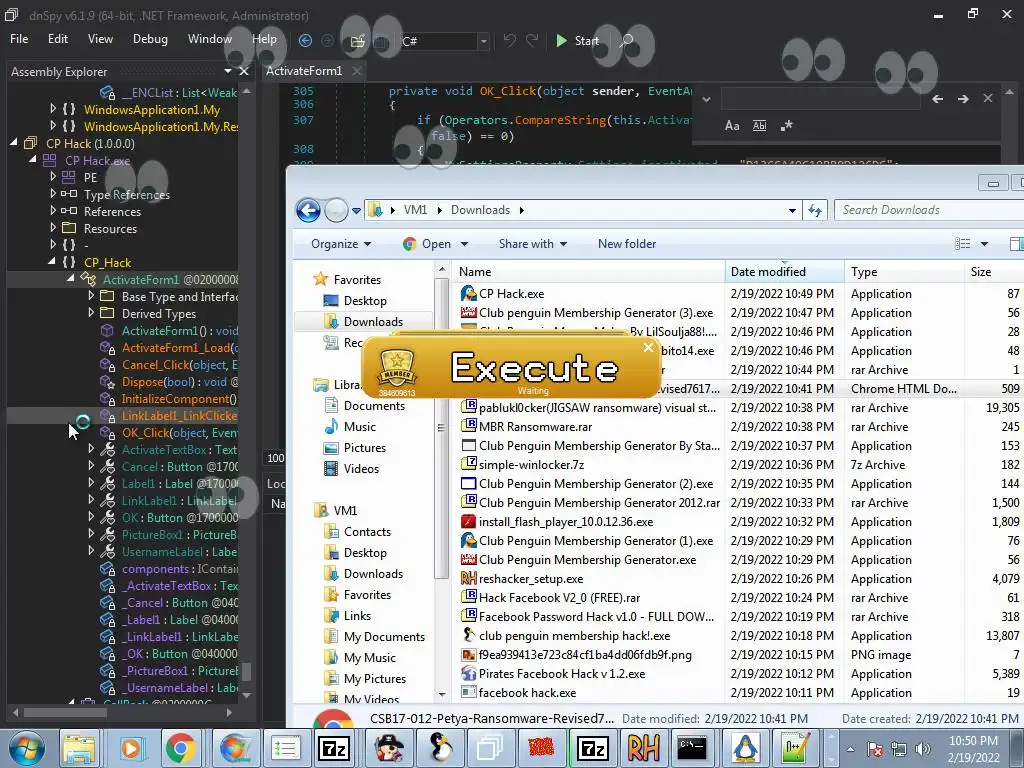Click dnSpy Open file toolbar icon
The width and height of the screenshot is (1024, 768).
(x=357, y=41)
